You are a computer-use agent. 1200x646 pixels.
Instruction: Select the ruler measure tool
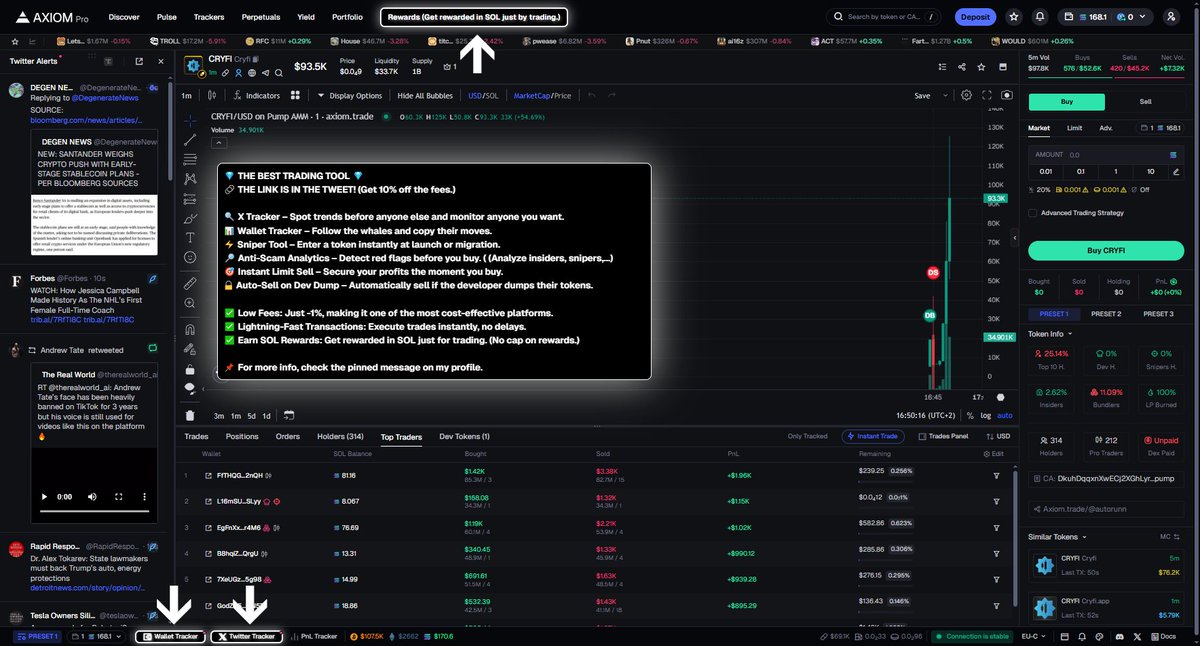coord(190,284)
